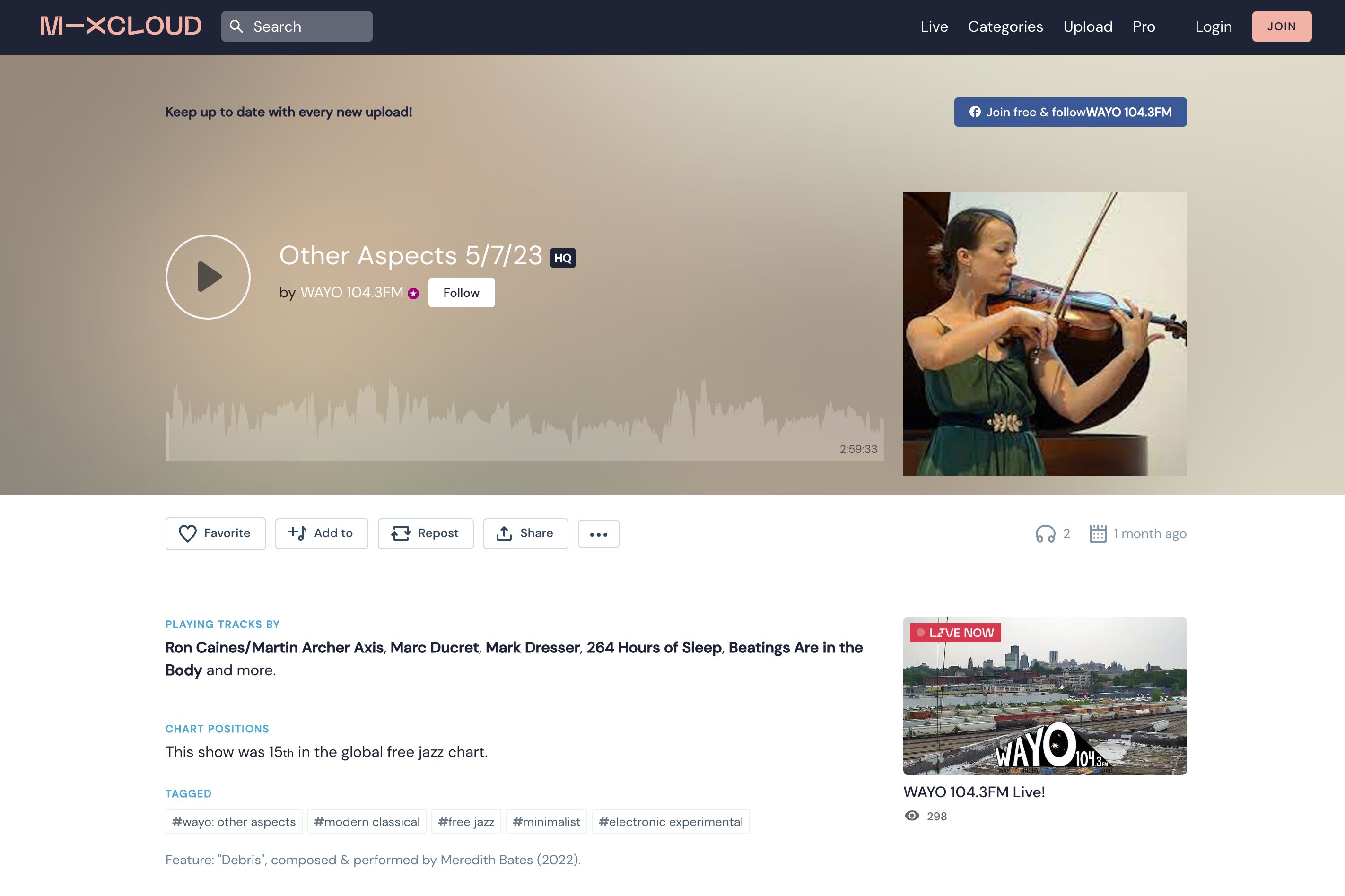Click the 2:59:33 duration text
The width and height of the screenshot is (1345, 896).
858,449
